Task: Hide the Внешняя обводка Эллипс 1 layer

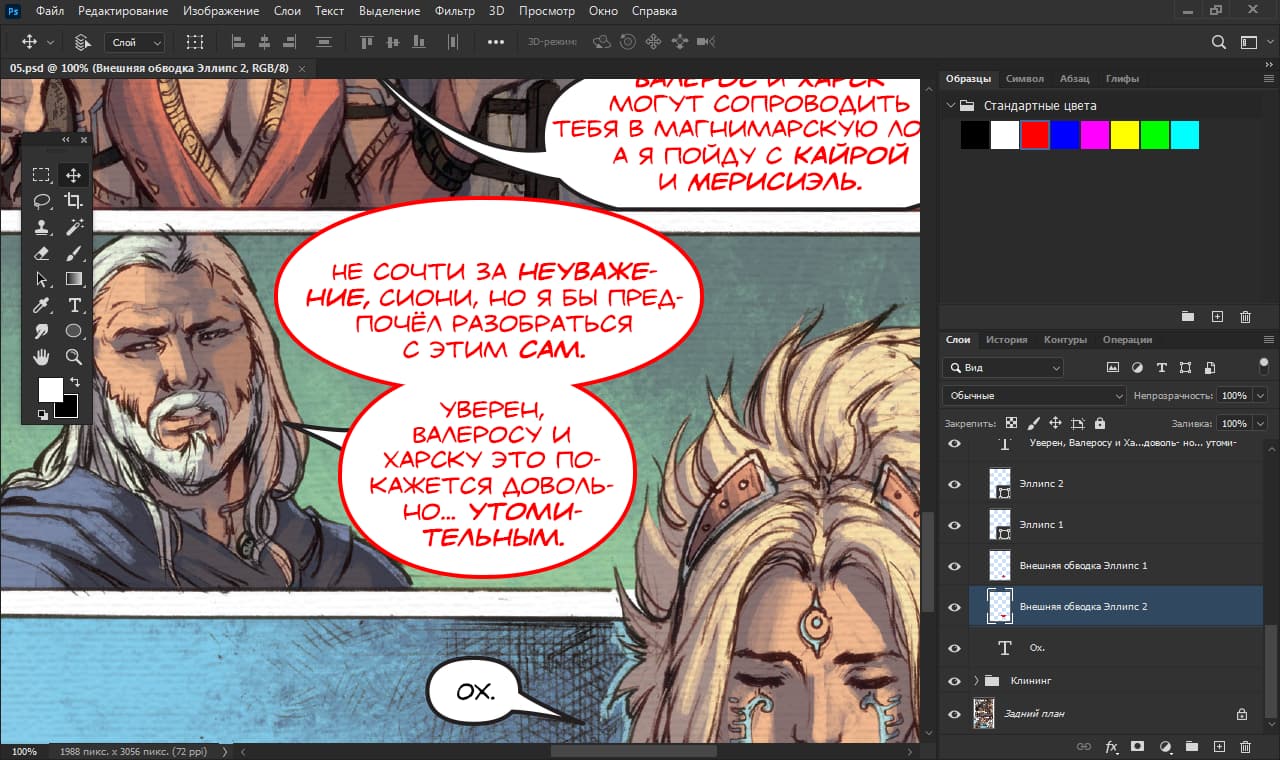Action: pyautogui.click(x=954, y=566)
